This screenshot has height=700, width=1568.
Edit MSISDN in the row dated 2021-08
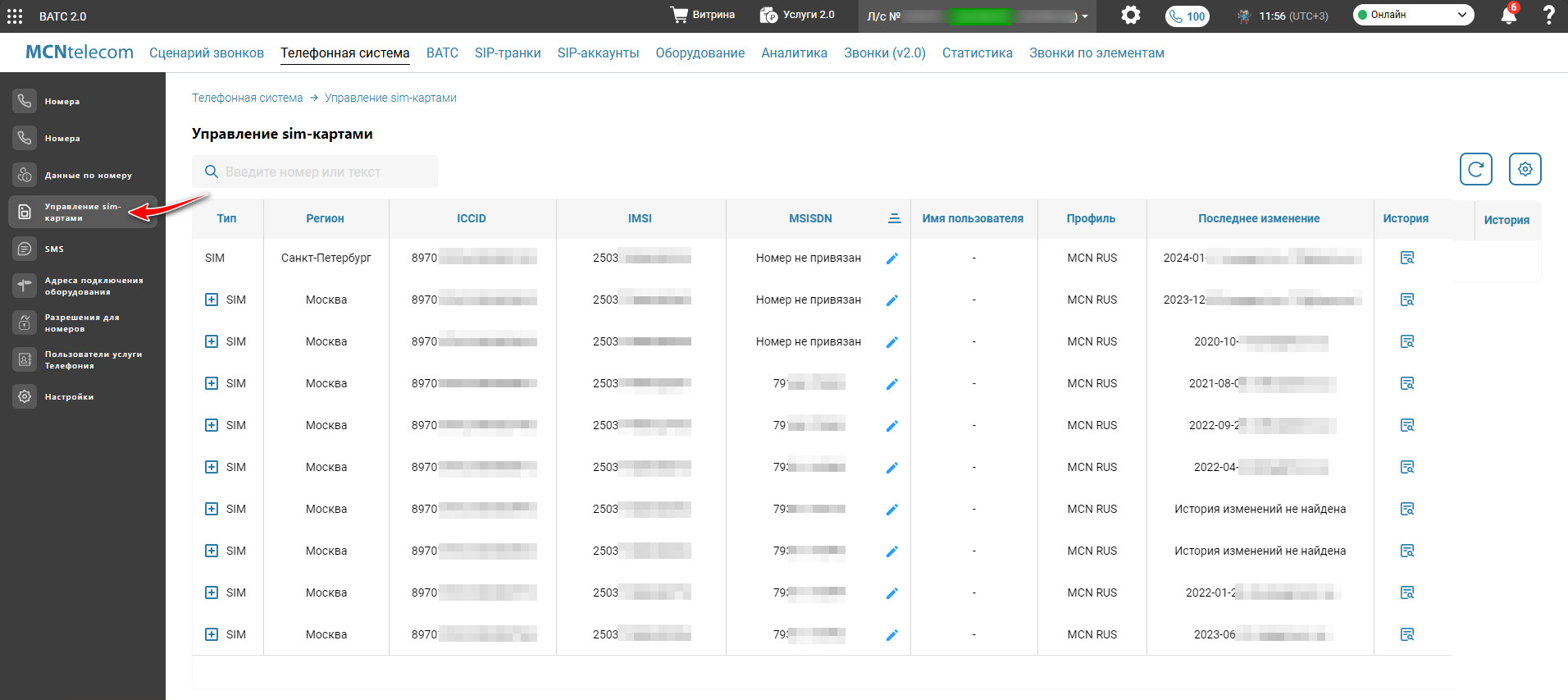pyautogui.click(x=892, y=384)
